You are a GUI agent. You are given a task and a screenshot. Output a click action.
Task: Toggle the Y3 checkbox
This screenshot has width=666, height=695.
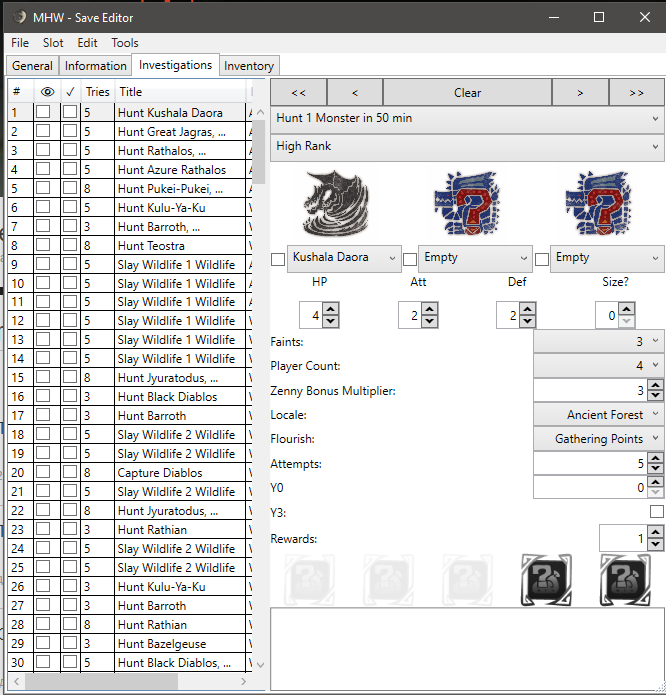pyautogui.click(x=657, y=511)
